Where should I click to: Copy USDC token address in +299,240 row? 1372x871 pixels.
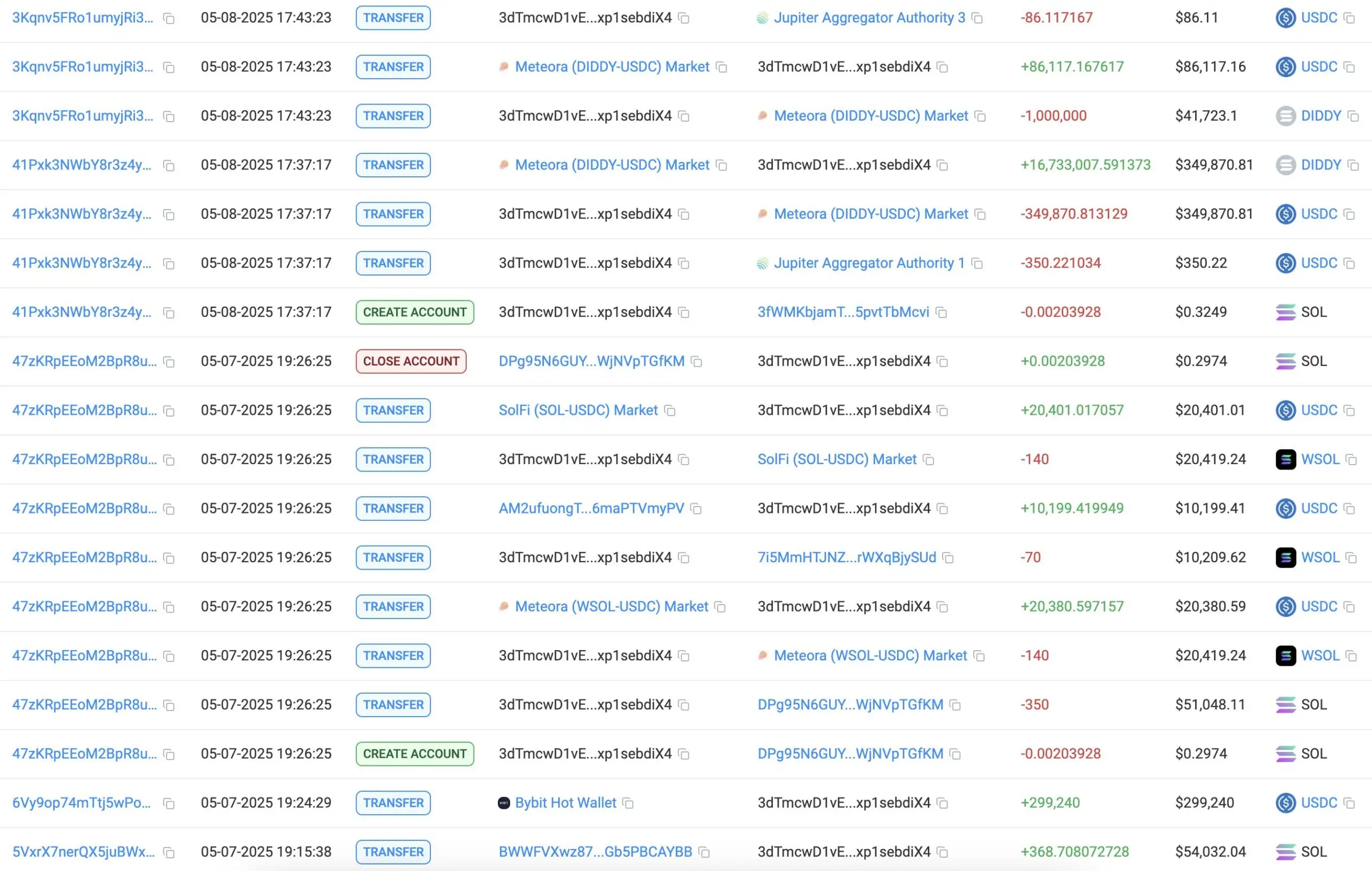click(x=1349, y=803)
